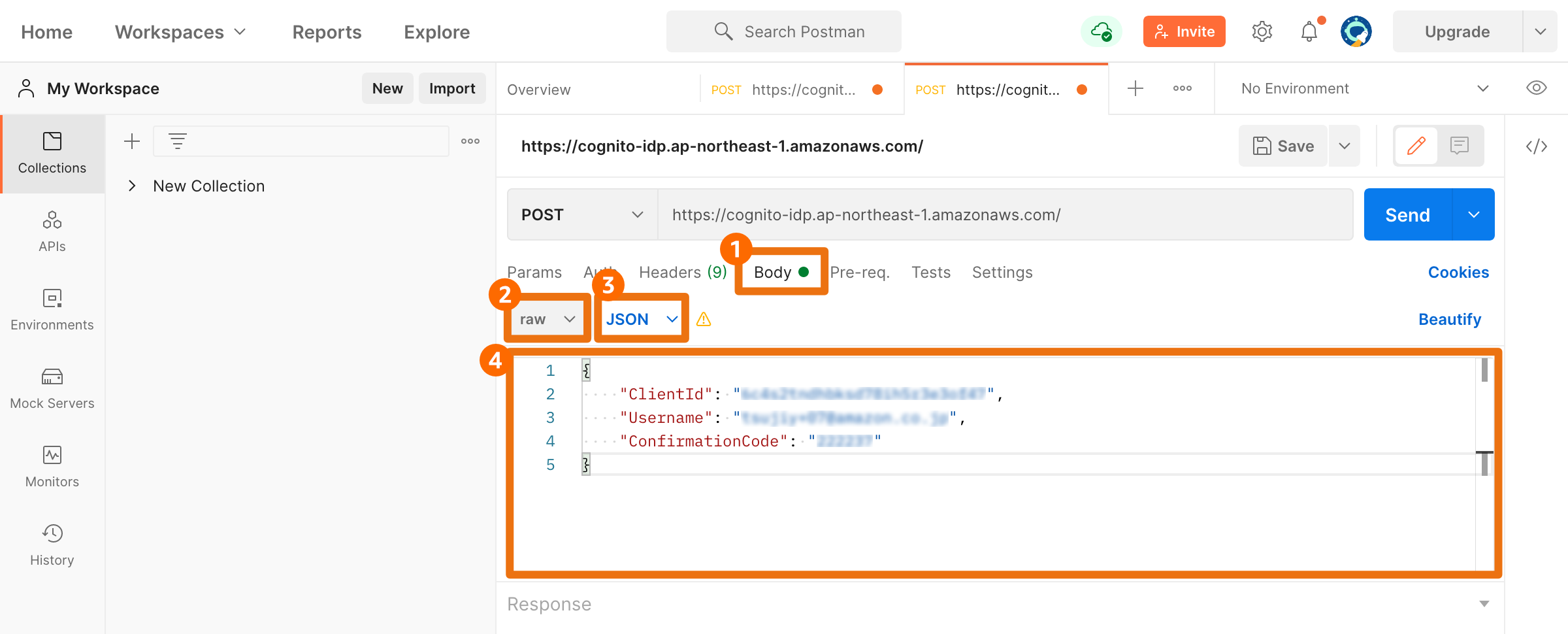This screenshot has width=1568, height=634.
Task: Click the environment quick look eye icon
Action: click(1537, 88)
